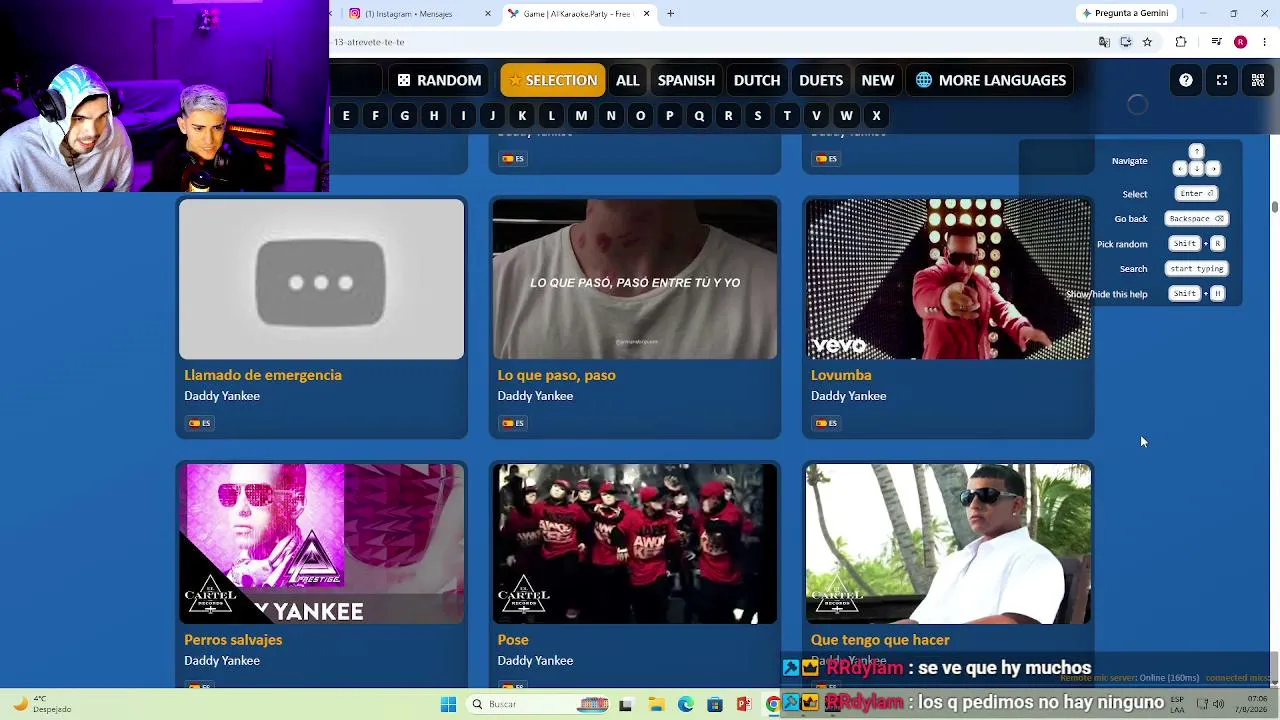The image size is (1280, 720).
Task: Filter songs by Dutch
Action: click(757, 80)
